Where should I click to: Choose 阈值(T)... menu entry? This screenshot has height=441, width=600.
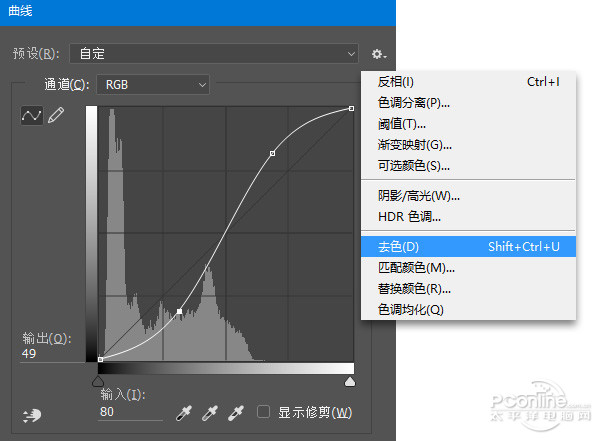tap(468, 124)
